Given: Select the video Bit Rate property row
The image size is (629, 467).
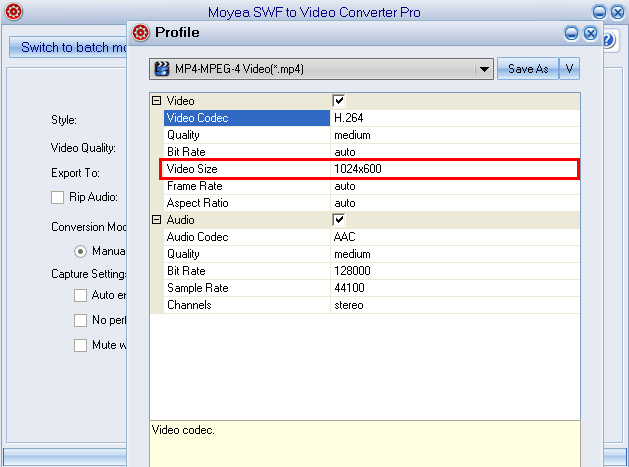Looking at the screenshot, I should pyautogui.click(x=371, y=152).
